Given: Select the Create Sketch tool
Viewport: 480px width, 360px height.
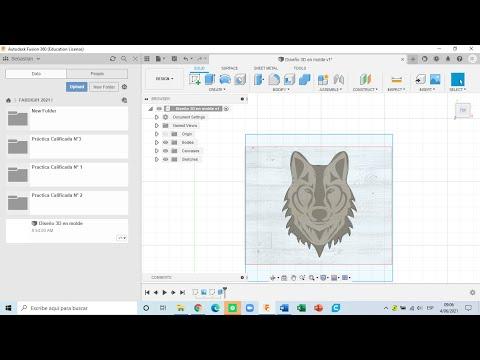Looking at the screenshot, I should click(195, 79).
